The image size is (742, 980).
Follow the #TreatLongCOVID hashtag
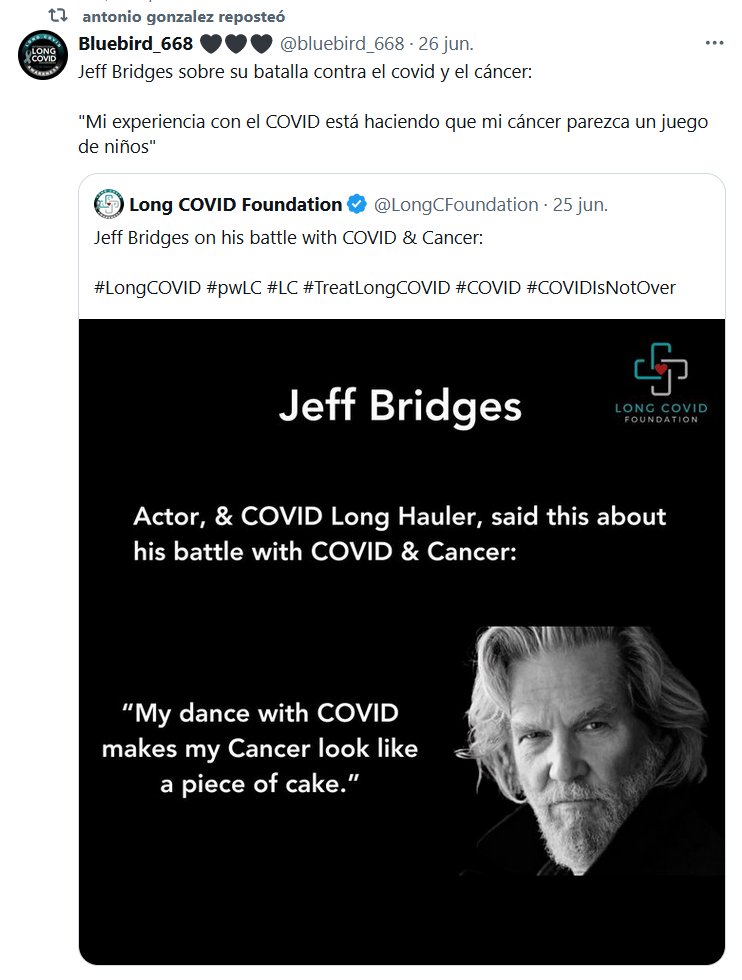pos(375,287)
